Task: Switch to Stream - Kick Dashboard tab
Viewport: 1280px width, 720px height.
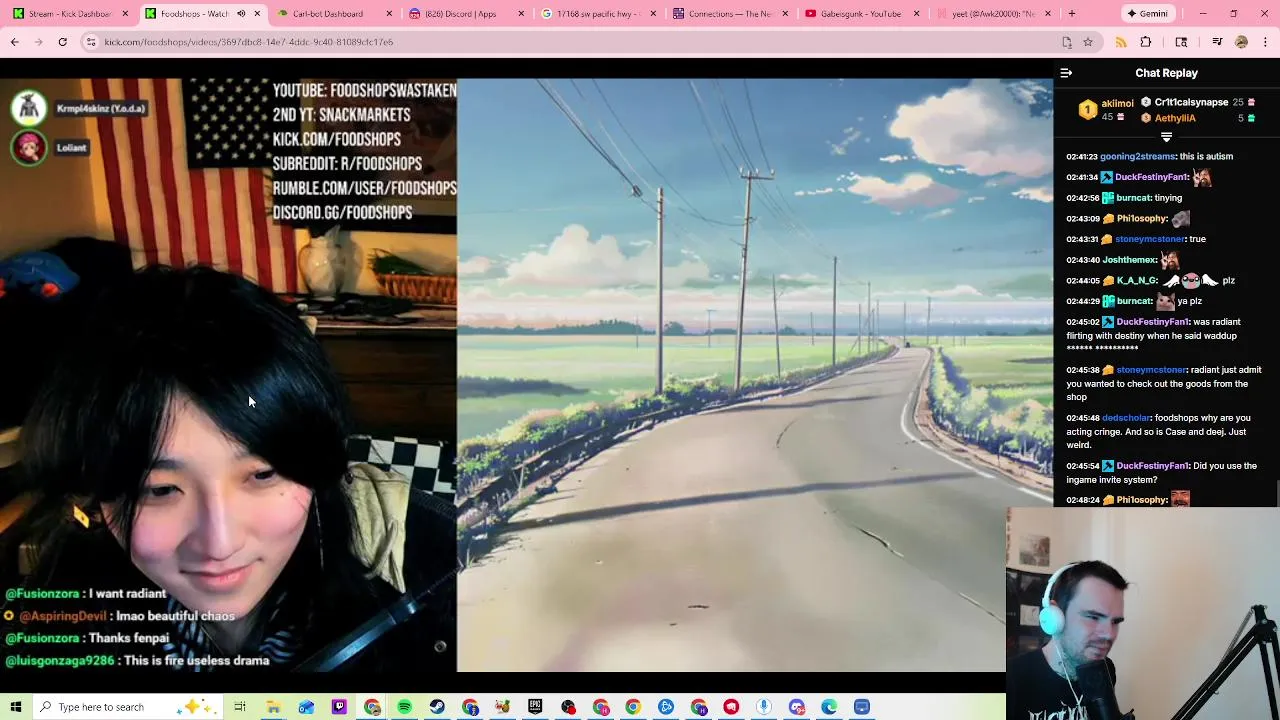Action: pos(70,14)
